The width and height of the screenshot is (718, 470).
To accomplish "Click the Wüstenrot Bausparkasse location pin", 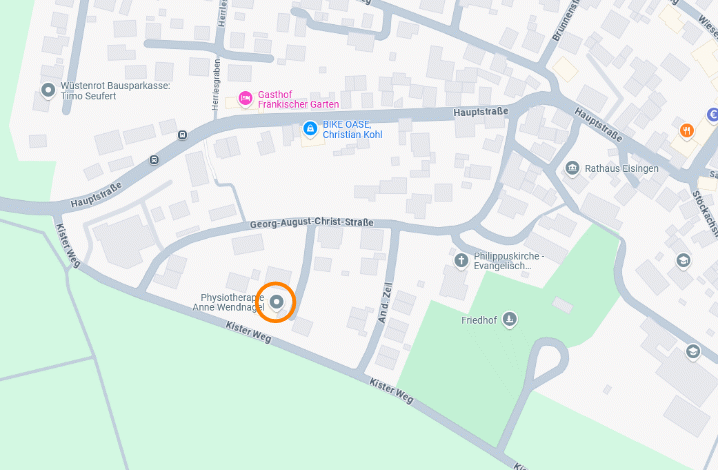I will point(48,90).
